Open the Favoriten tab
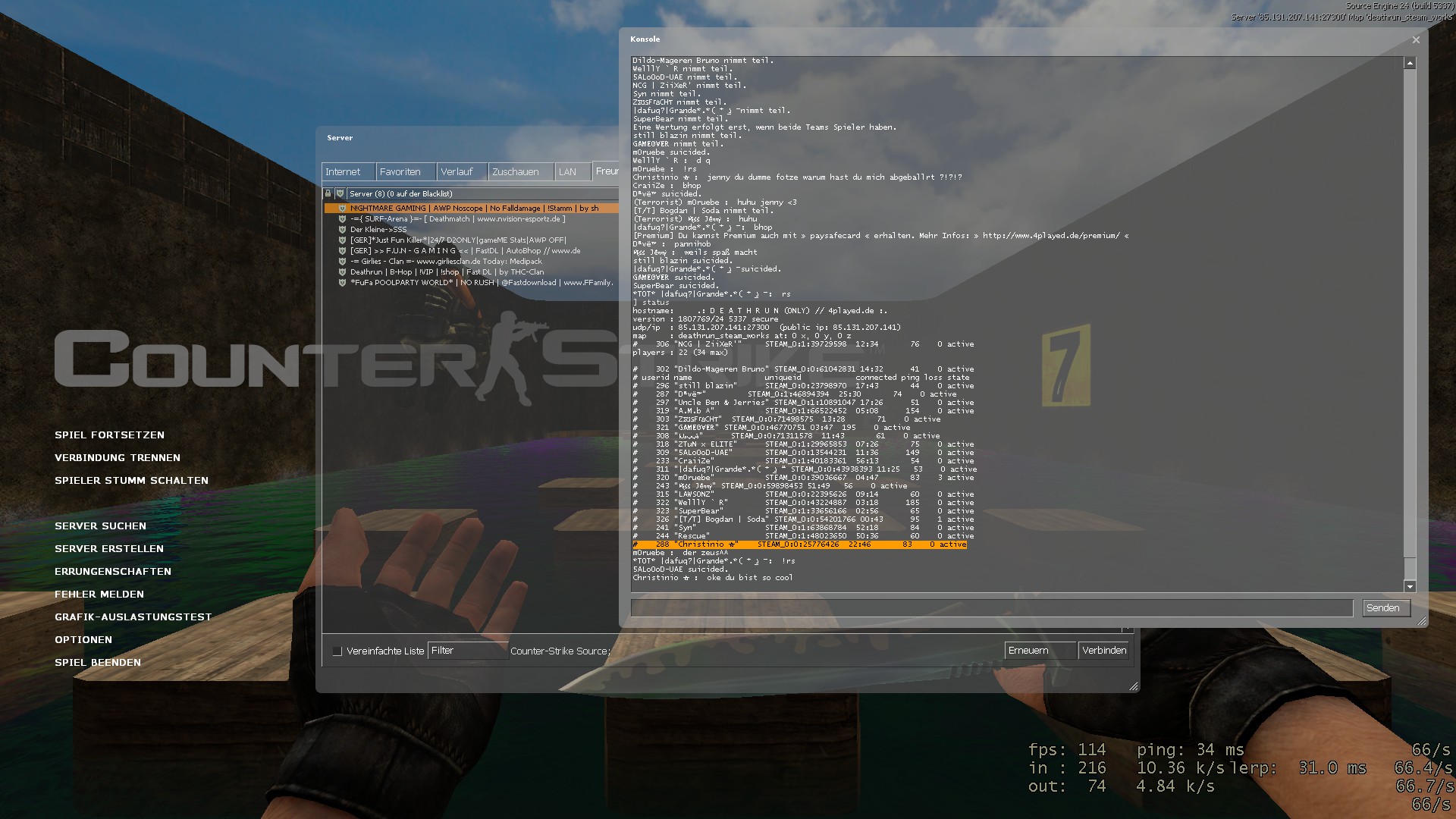 pyautogui.click(x=406, y=172)
